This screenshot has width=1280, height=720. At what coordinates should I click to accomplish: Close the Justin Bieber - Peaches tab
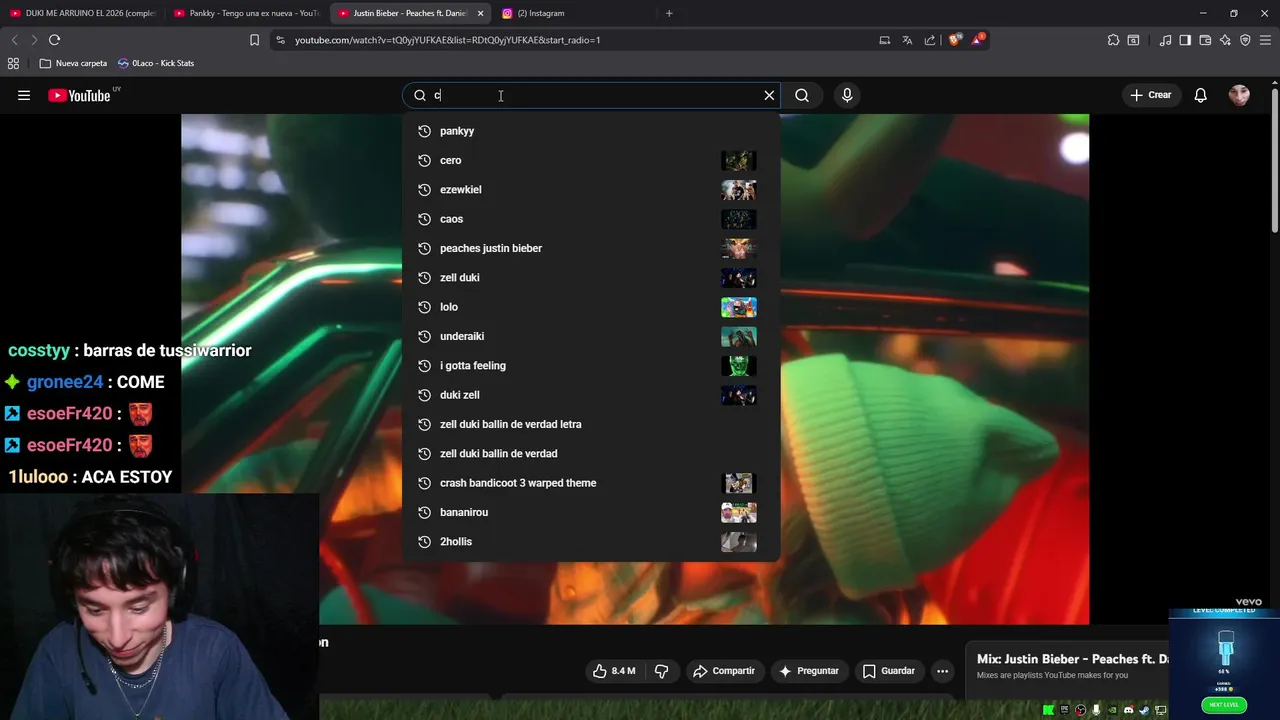coord(480,13)
